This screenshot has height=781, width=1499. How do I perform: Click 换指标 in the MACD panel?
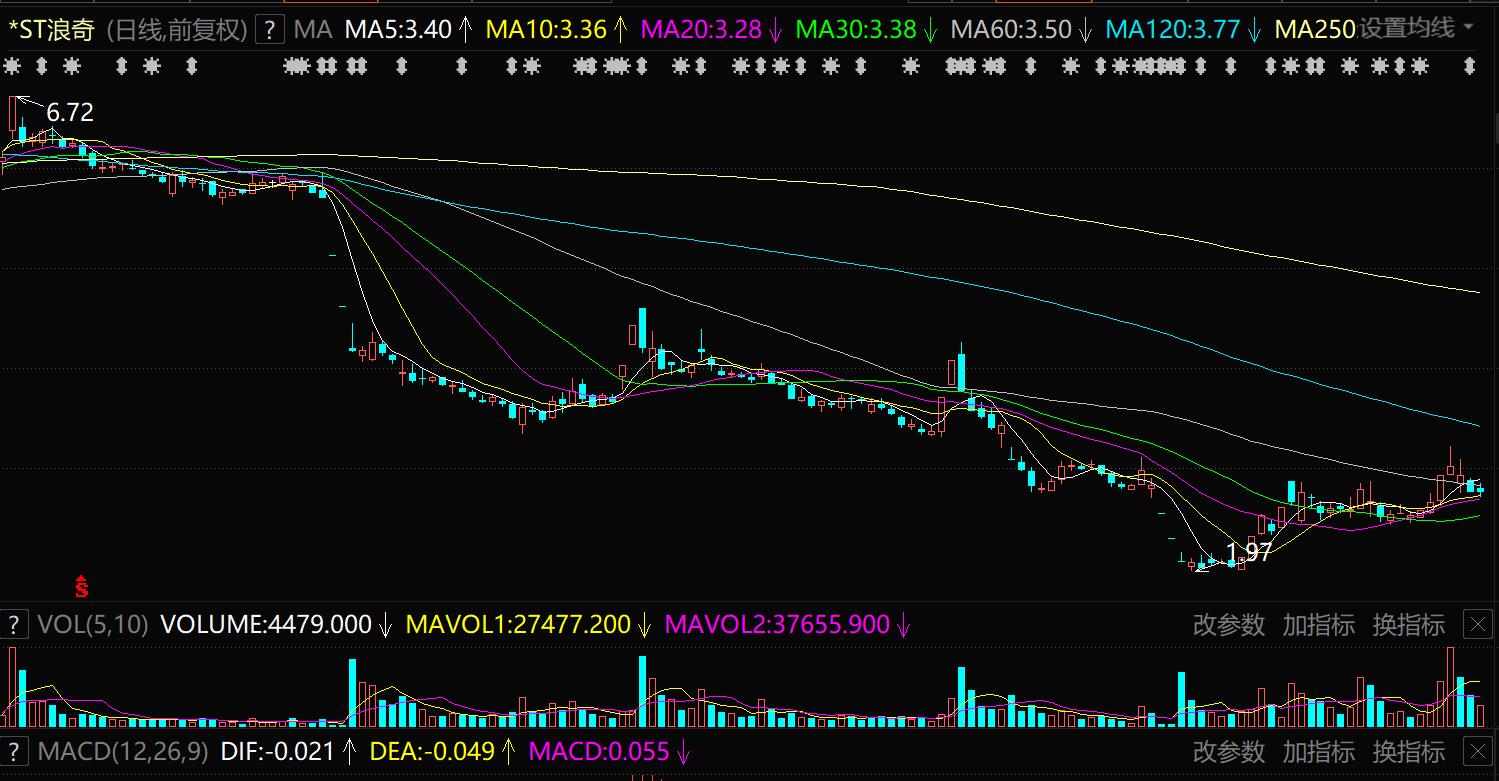[x=1409, y=751]
